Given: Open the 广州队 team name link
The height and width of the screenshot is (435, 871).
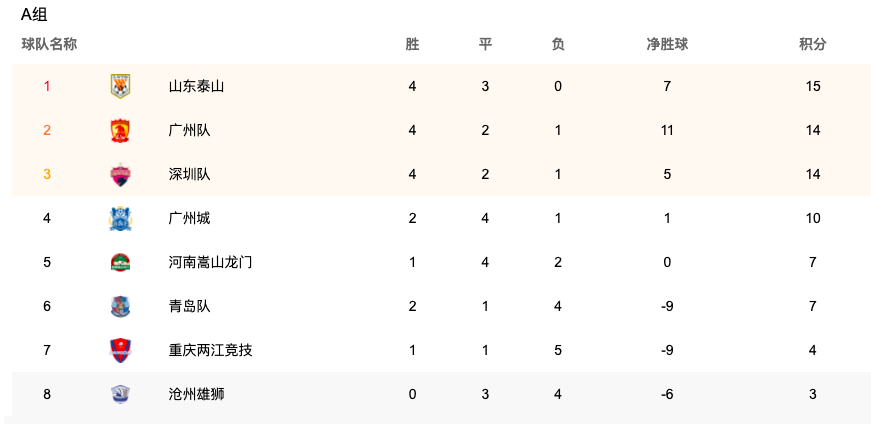Looking at the screenshot, I should coord(189,131).
